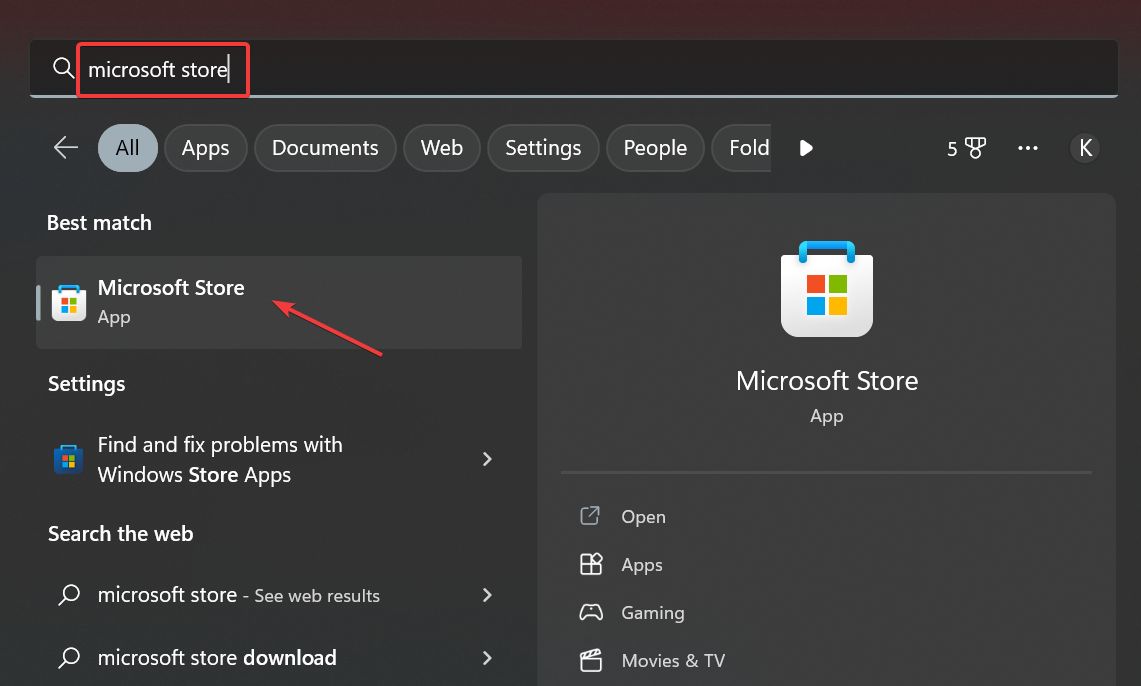
Task: Switch to the People filter tab
Action: tap(655, 148)
